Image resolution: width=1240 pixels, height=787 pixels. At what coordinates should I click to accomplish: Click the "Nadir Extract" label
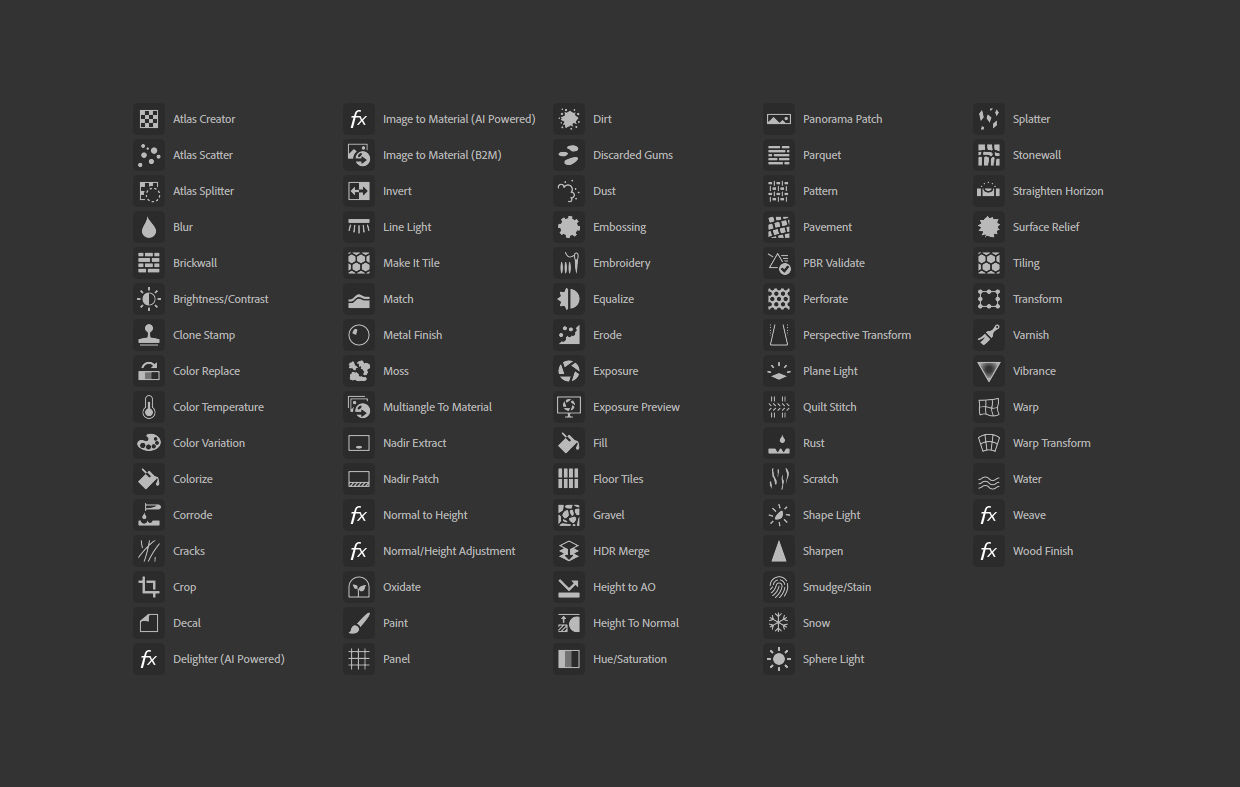coord(414,443)
